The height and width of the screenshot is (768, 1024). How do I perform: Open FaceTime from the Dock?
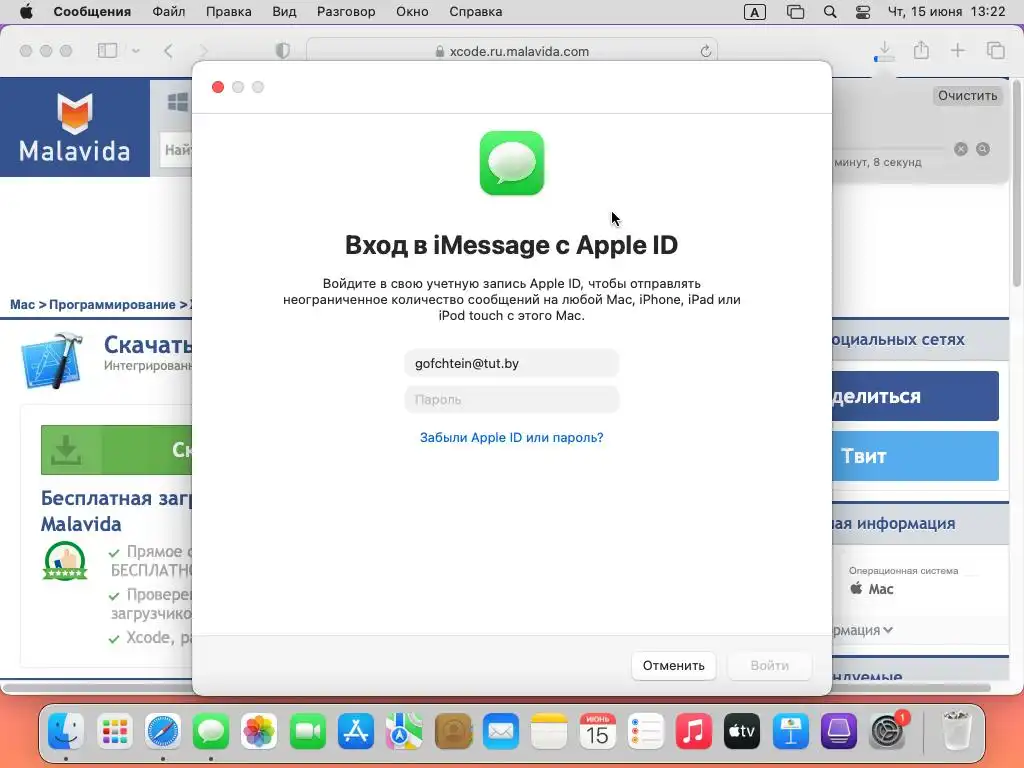[307, 731]
